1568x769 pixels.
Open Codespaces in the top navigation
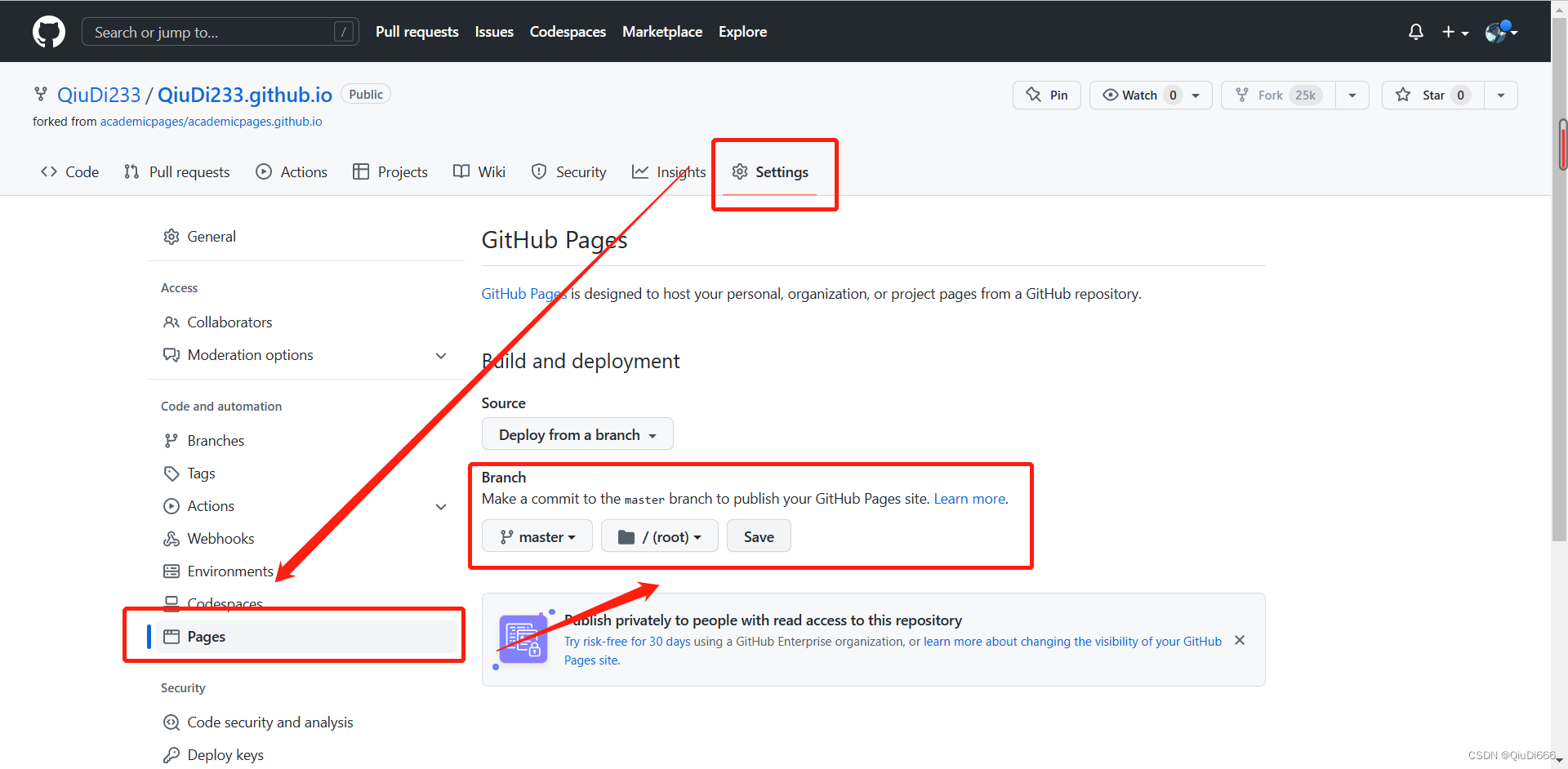point(568,32)
